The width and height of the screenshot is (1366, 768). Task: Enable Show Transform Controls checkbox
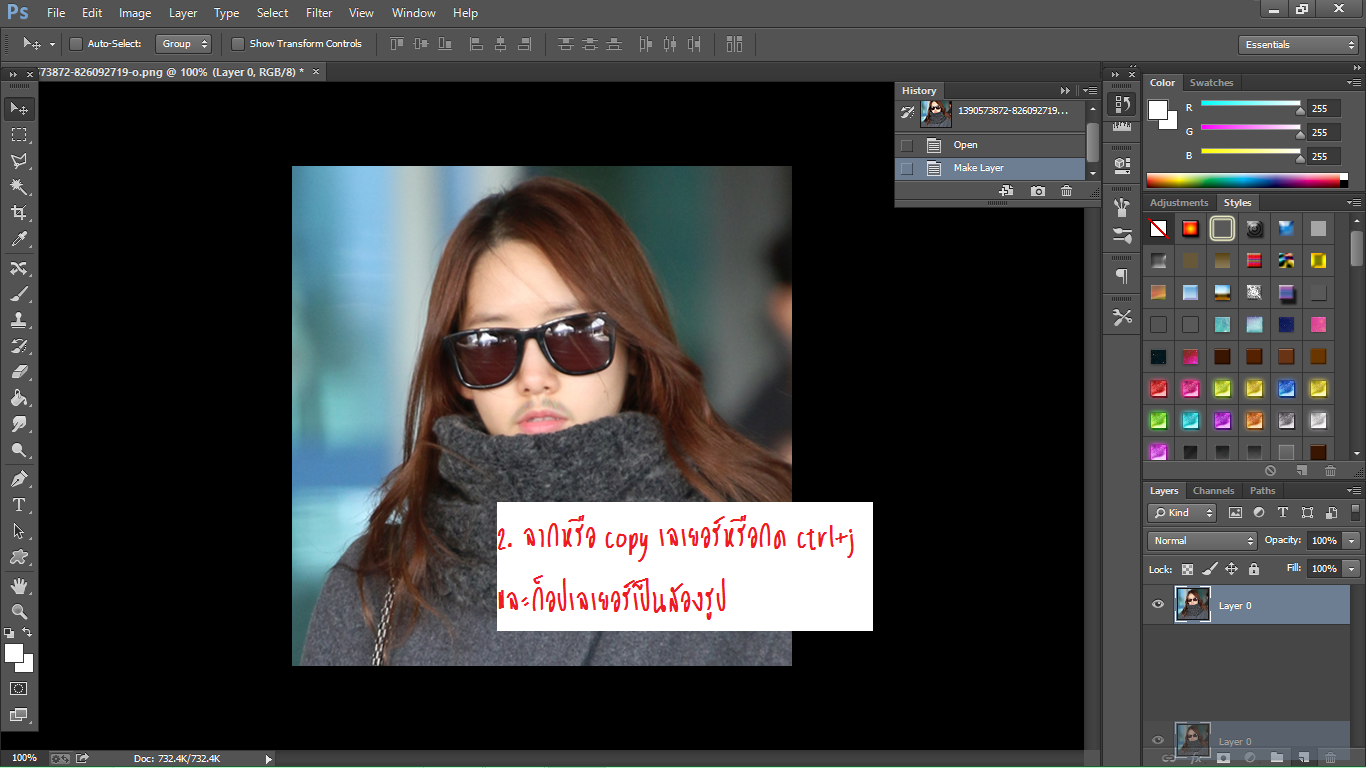238,44
